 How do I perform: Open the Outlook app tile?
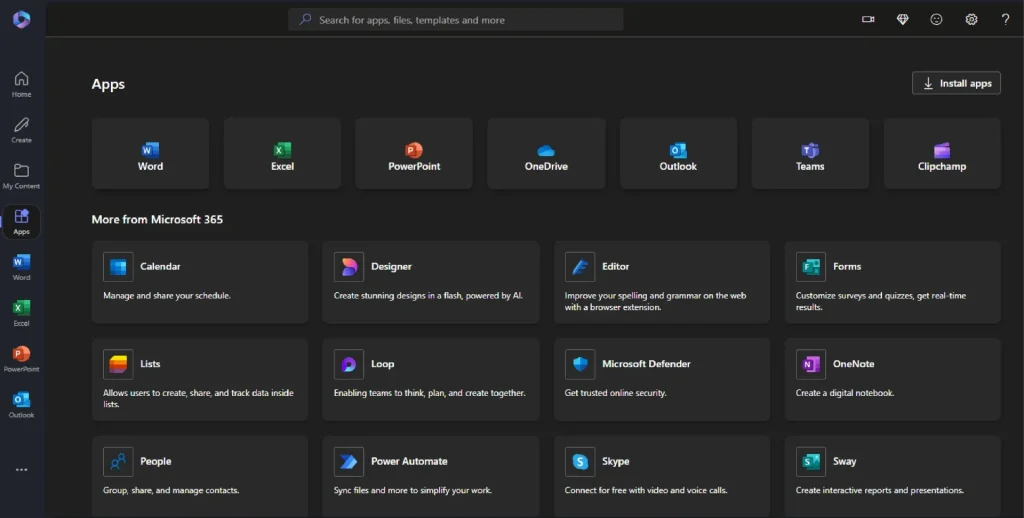point(678,154)
